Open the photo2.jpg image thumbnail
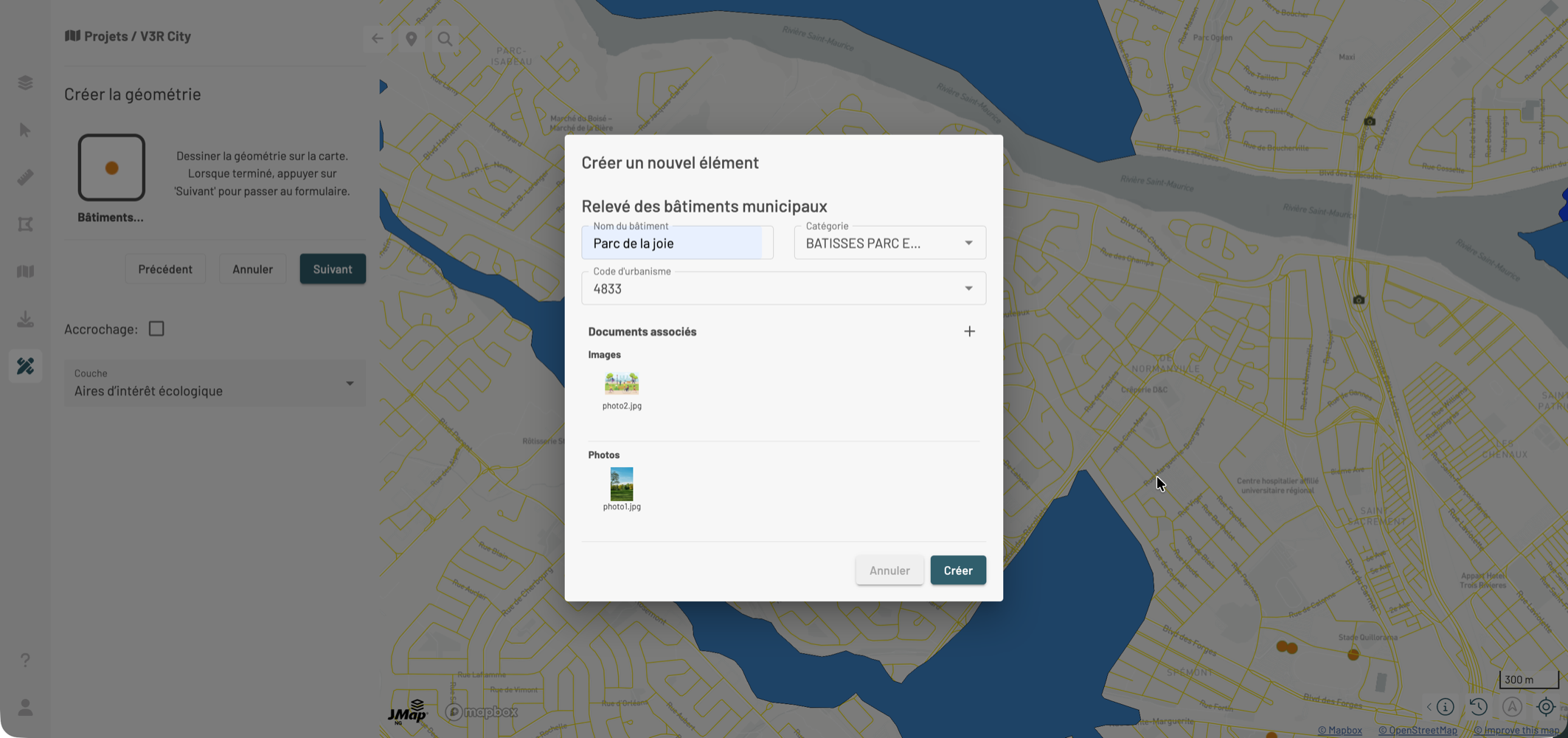1568x738 pixels. pos(622,384)
